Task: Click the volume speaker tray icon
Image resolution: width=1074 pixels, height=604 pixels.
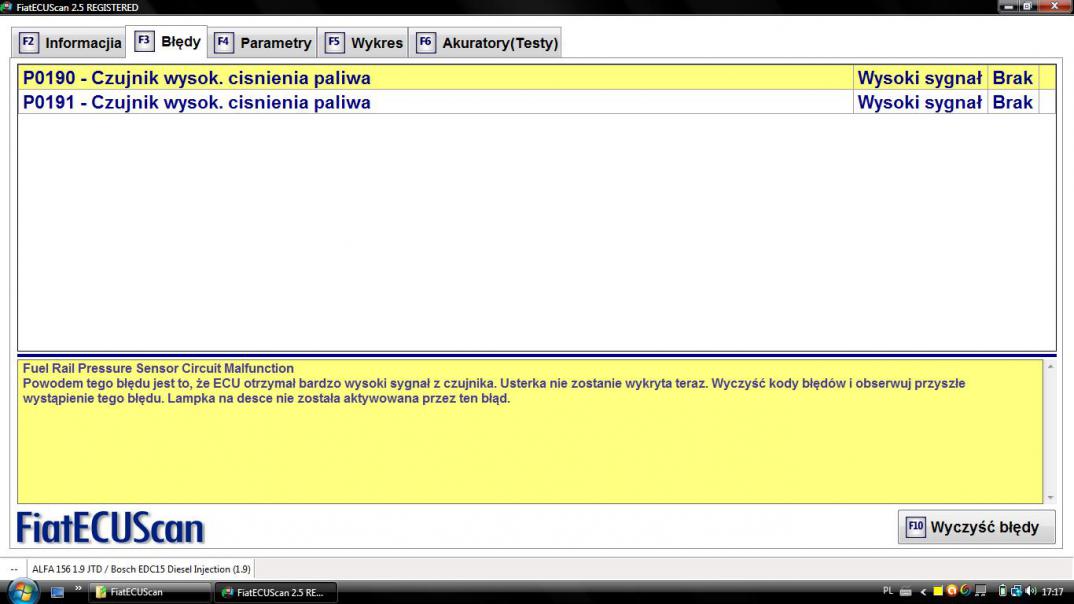Action: tap(1031, 591)
